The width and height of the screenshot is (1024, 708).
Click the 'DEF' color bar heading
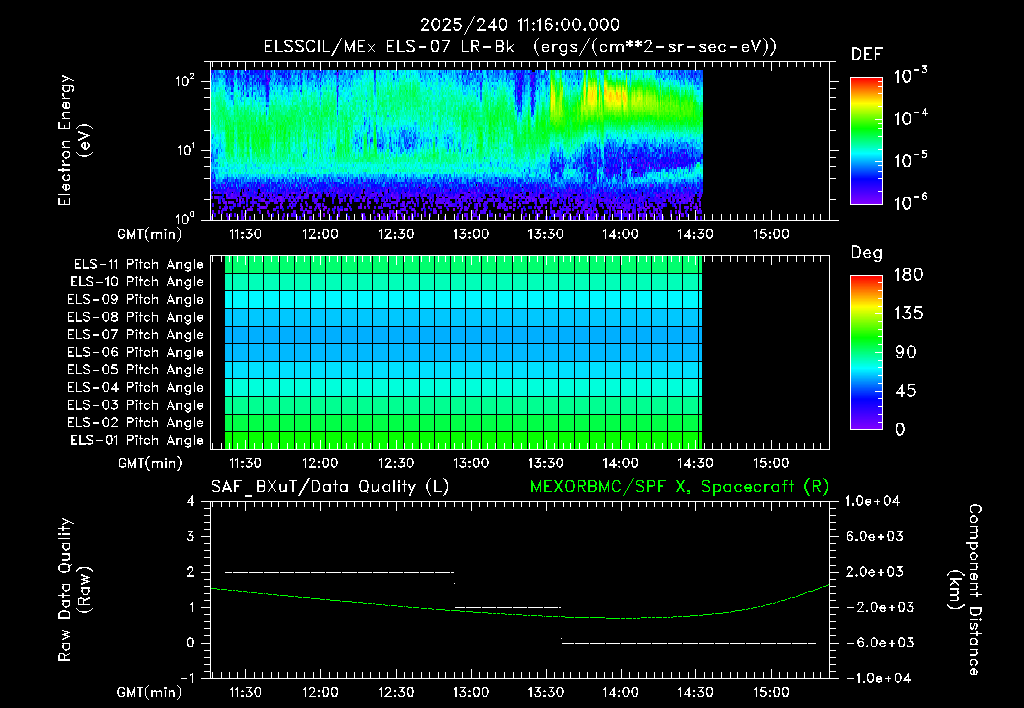[867, 55]
